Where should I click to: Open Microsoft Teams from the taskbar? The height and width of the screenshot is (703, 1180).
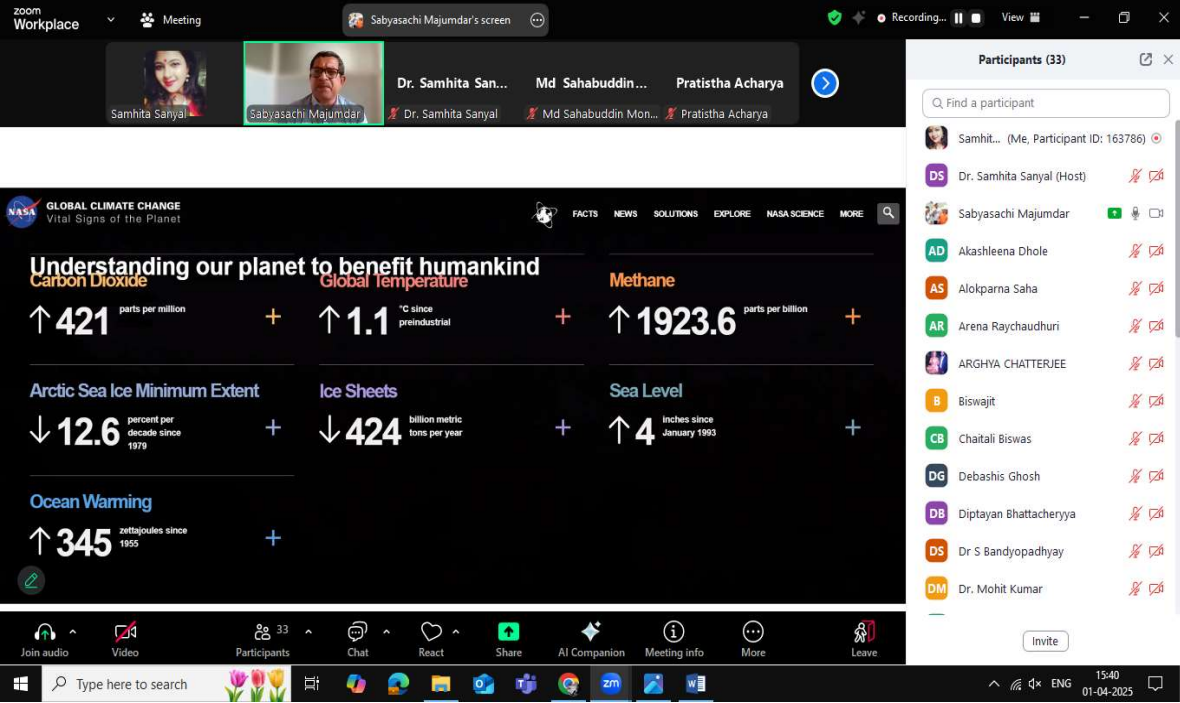tap(526, 683)
